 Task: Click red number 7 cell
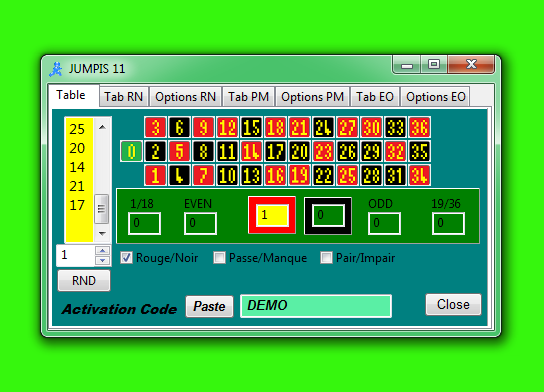pyautogui.click(x=203, y=175)
